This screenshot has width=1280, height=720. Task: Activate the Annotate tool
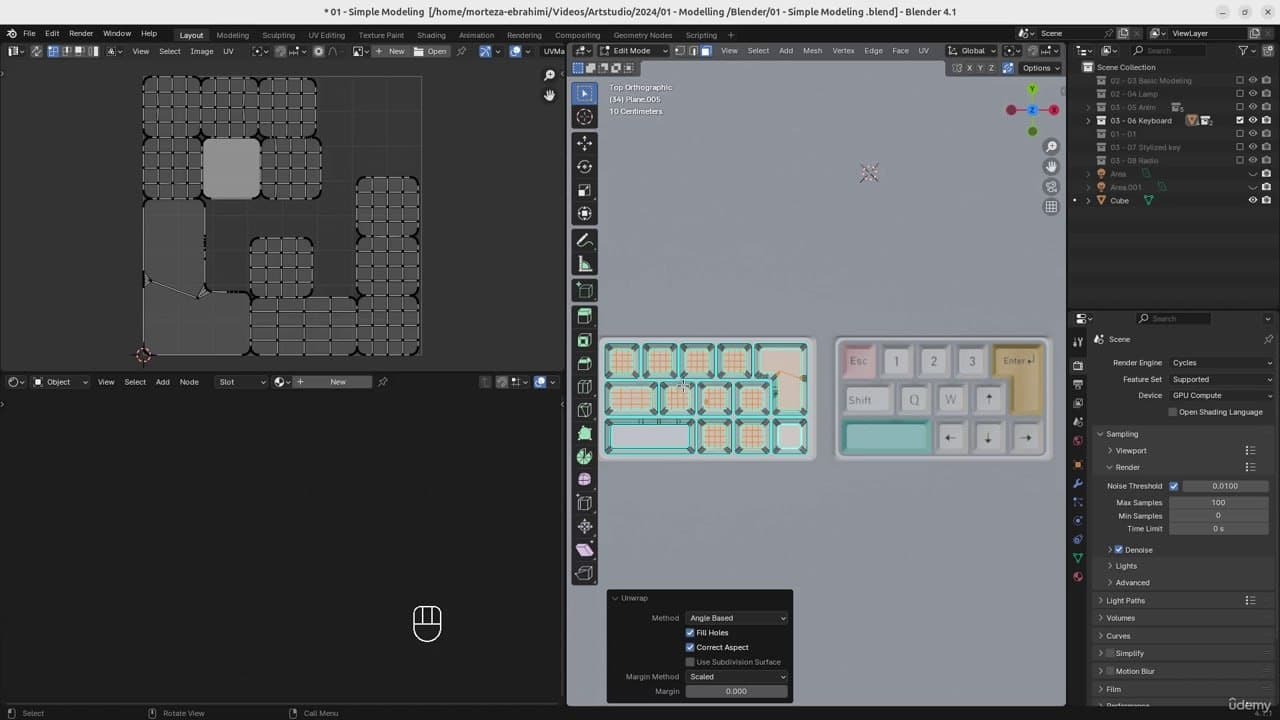coord(585,240)
